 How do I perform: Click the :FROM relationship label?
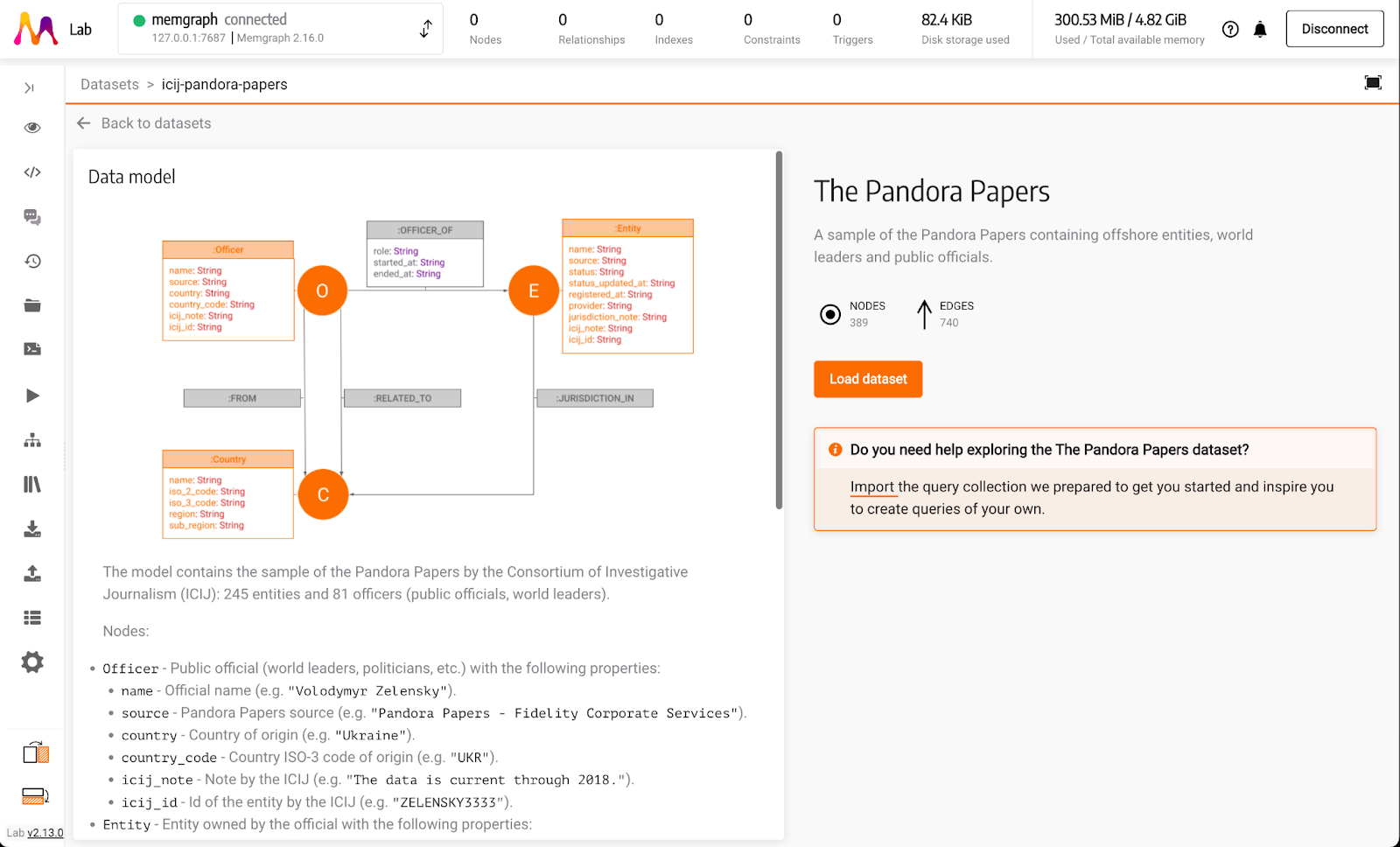point(242,398)
